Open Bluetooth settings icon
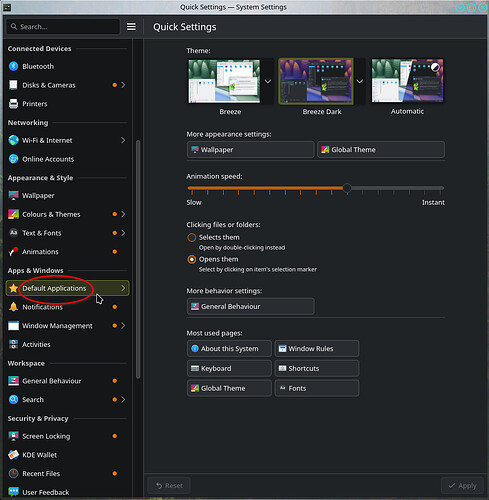Image resolution: width=489 pixels, height=500 pixels. pos(13,66)
